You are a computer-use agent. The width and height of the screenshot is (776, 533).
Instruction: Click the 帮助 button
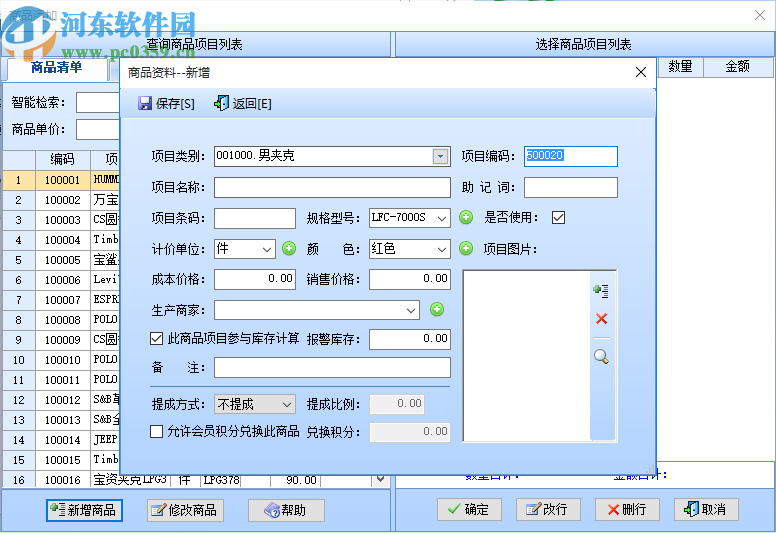tap(286, 510)
